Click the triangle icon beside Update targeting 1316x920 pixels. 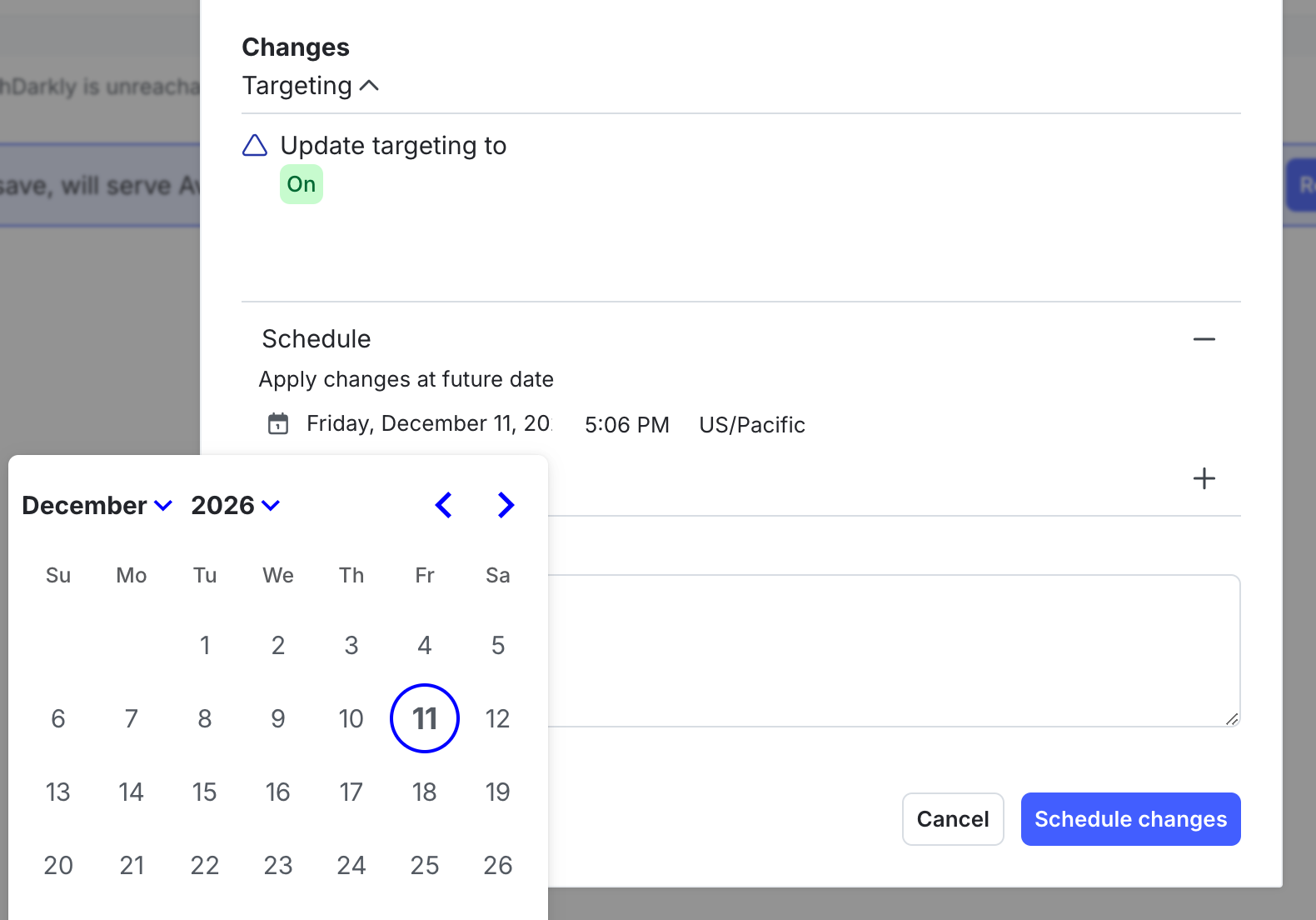pyautogui.click(x=255, y=146)
